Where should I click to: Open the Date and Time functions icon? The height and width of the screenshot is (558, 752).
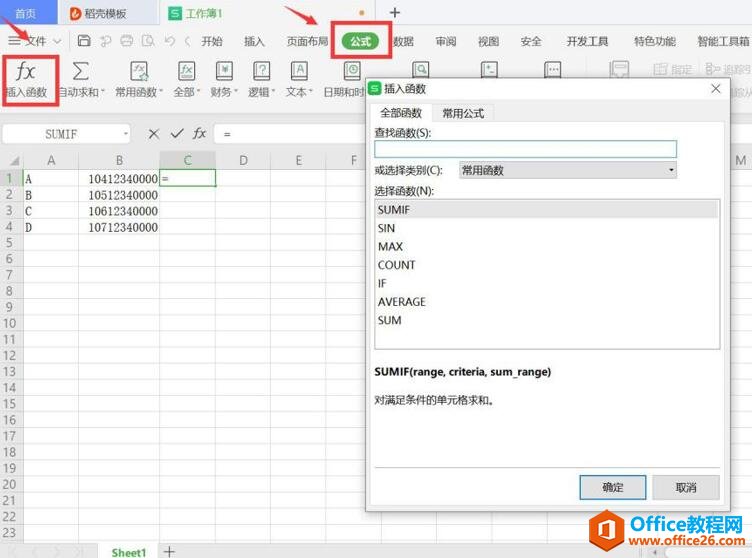pyautogui.click(x=352, y=71)
